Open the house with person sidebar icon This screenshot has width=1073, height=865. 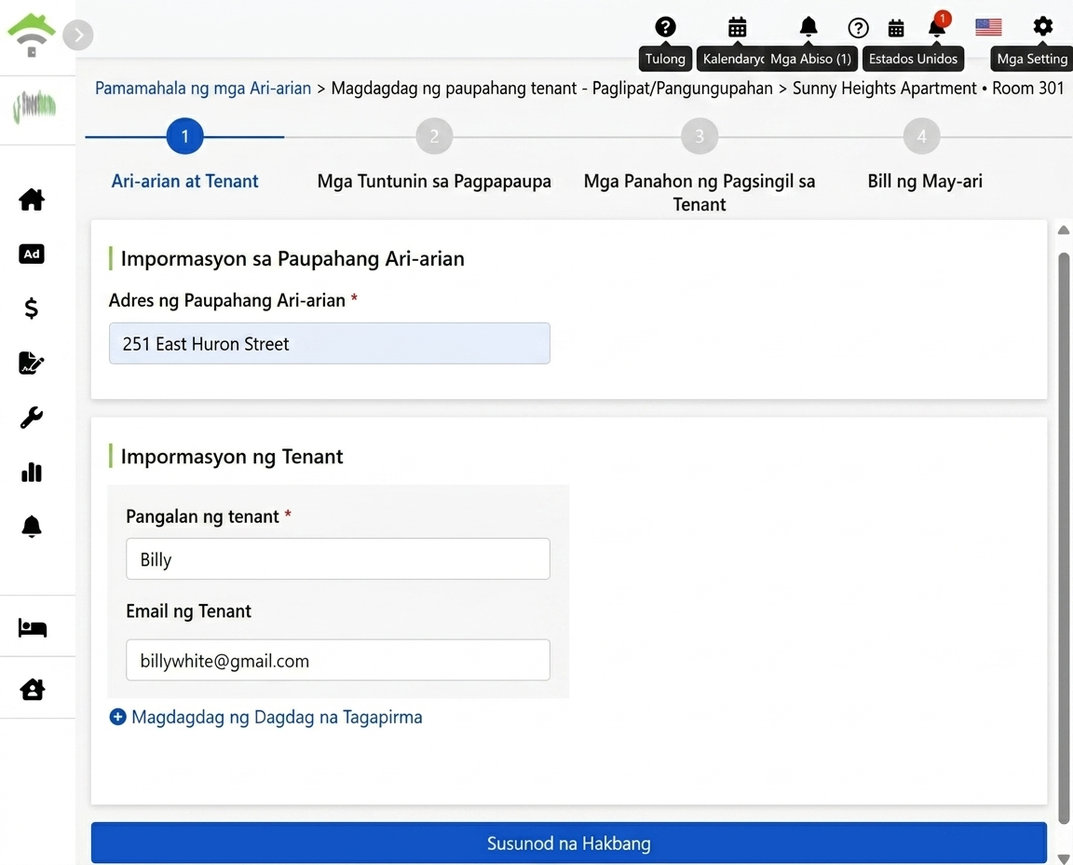coord(32,689)
